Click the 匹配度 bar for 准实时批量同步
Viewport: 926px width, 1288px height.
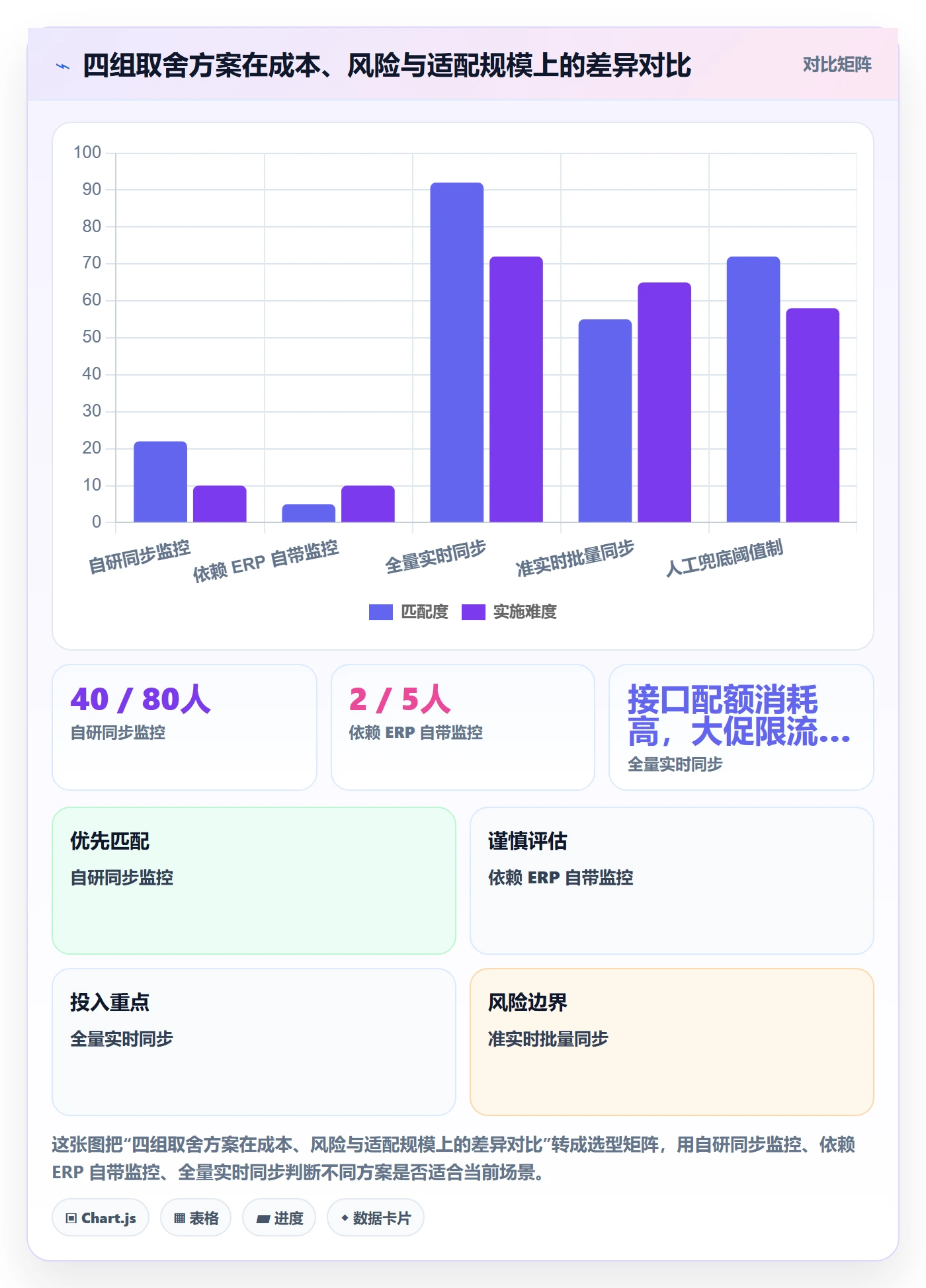[x=605, y=421]
